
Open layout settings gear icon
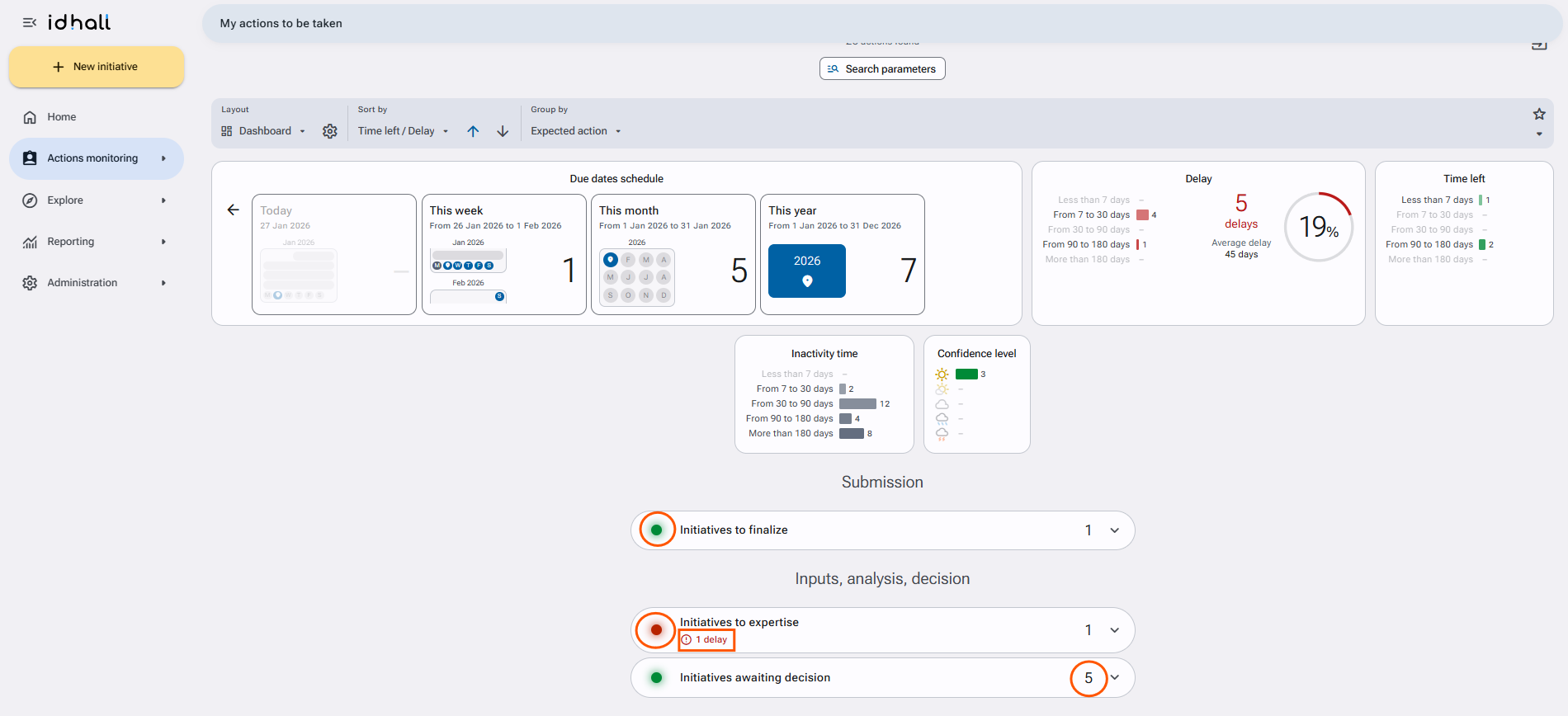330,131
